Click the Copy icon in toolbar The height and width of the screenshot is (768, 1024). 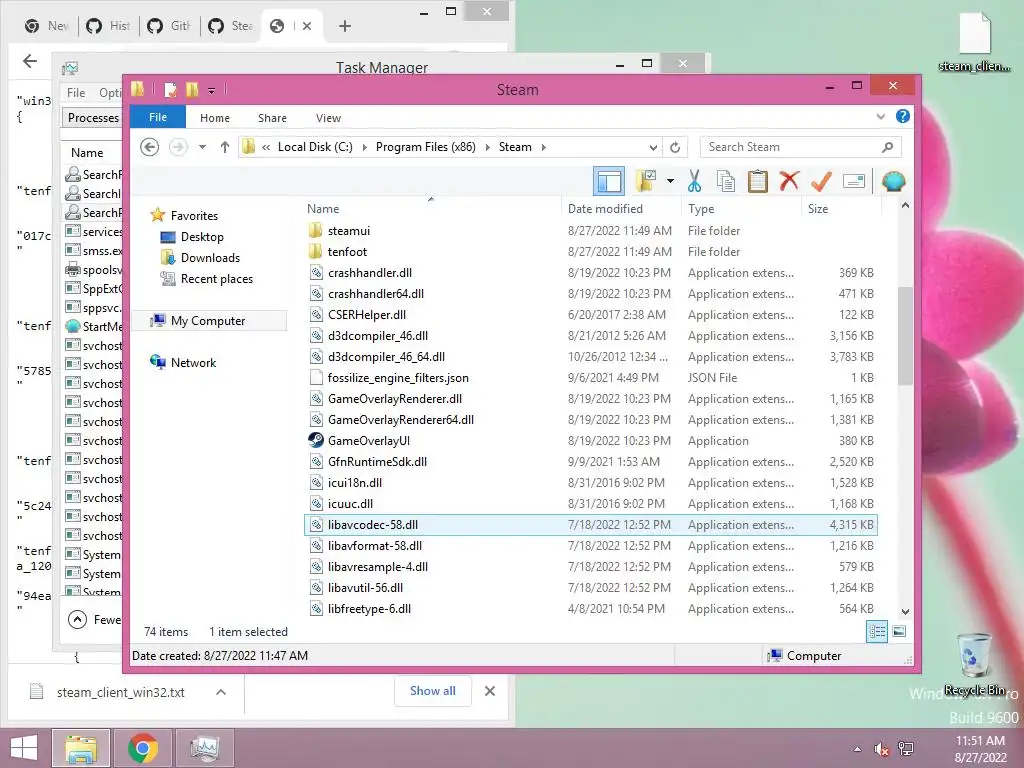(726, 181)
